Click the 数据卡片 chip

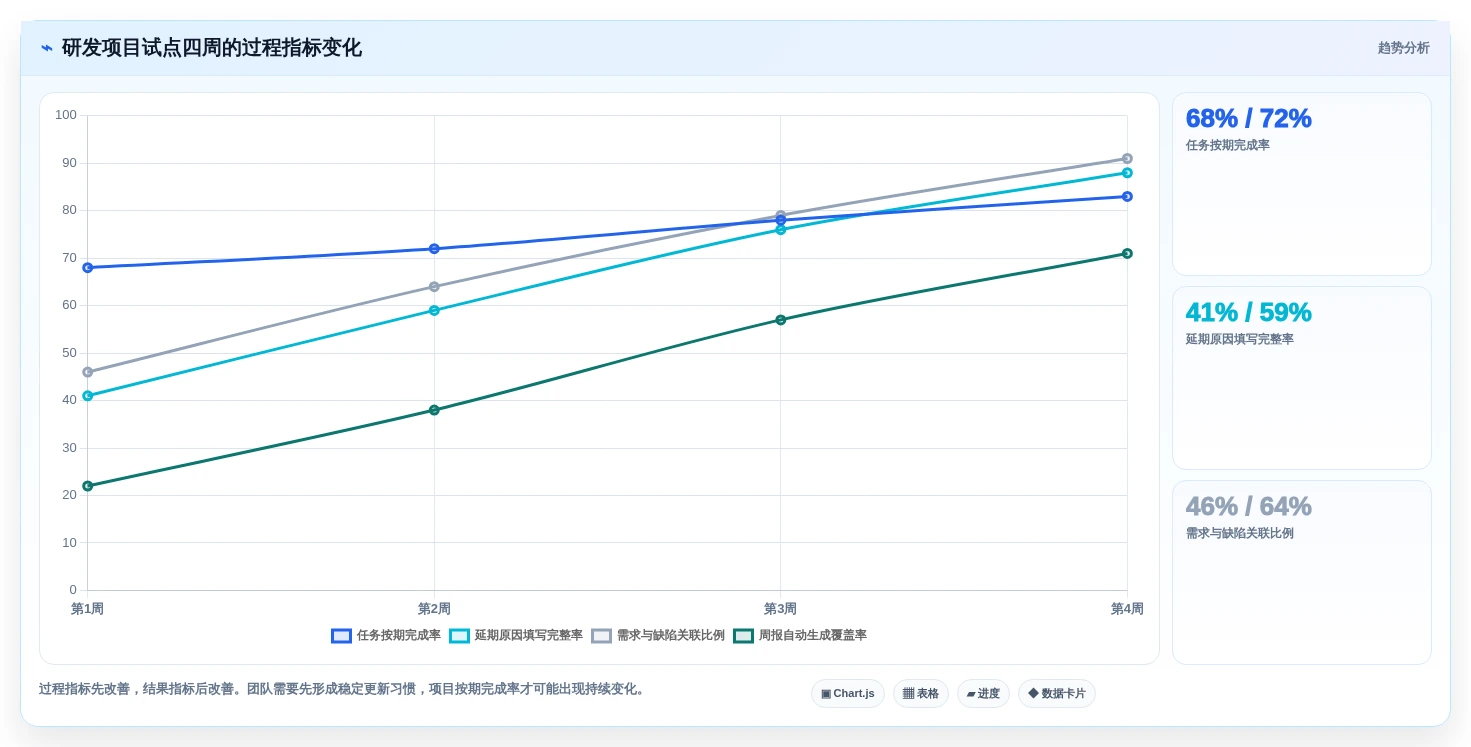pos(1057,693)
